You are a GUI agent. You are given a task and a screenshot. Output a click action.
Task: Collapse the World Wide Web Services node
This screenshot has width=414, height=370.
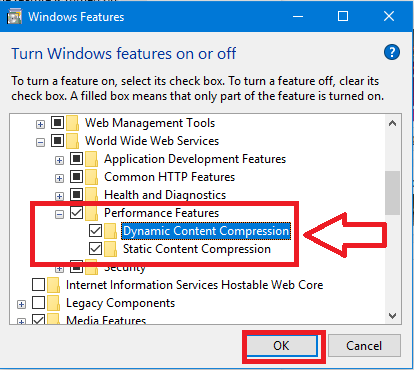click(x=40, y=143)
